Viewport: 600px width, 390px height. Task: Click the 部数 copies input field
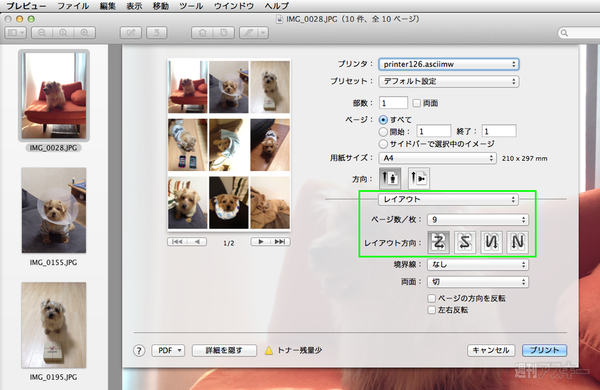tap(393, 103)
